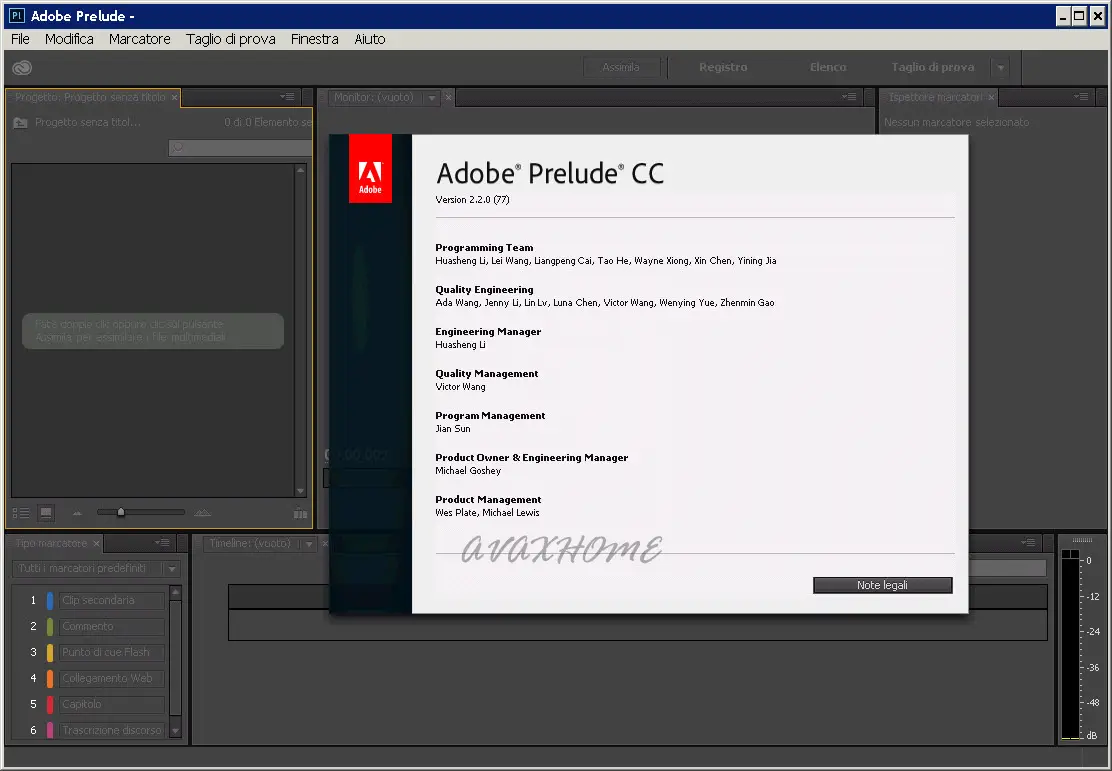1112x771 pixels.
Task: Switch project panel to thumbnail view
Action: [46, 513]
